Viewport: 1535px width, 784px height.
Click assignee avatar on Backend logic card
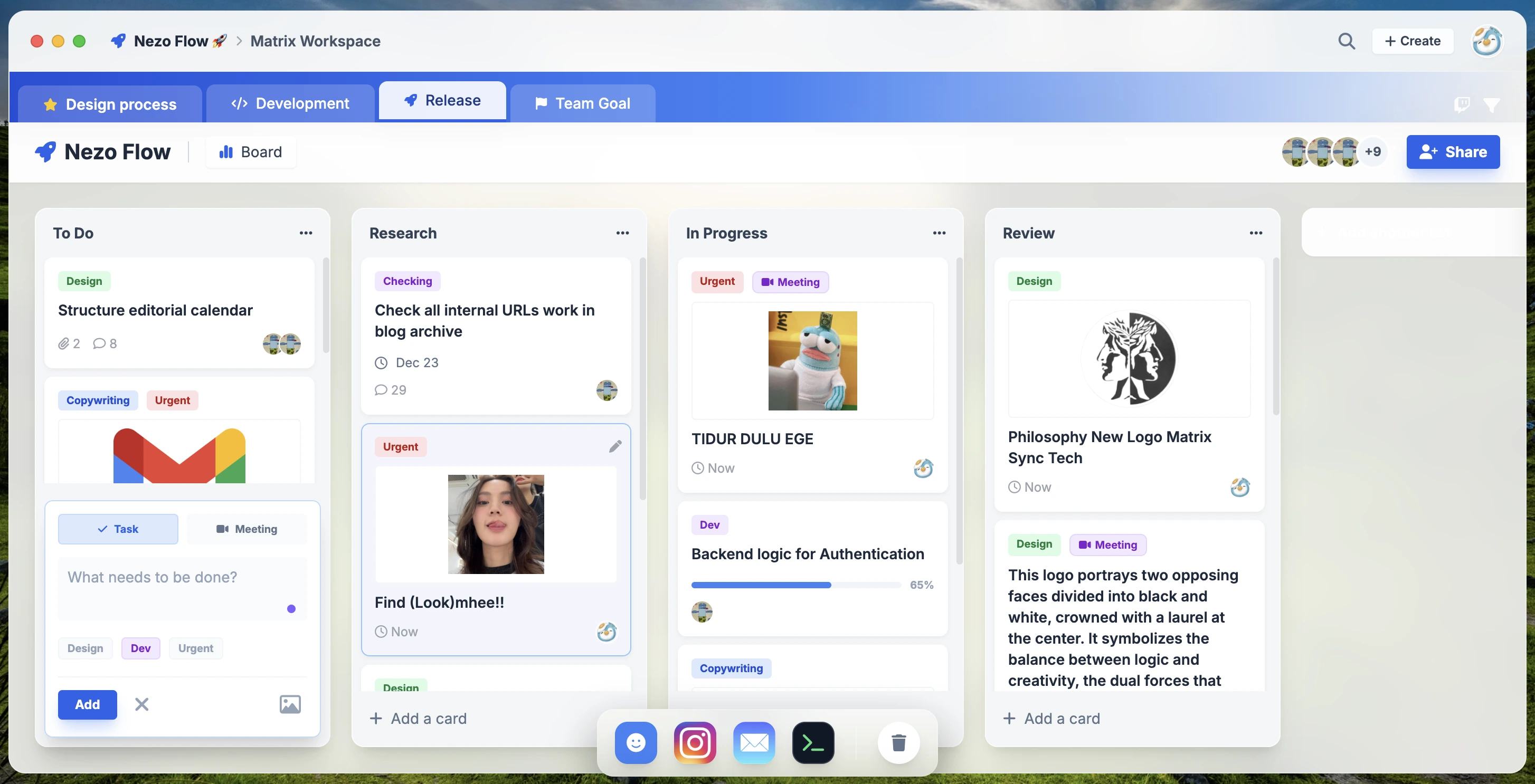pos(702,612)
